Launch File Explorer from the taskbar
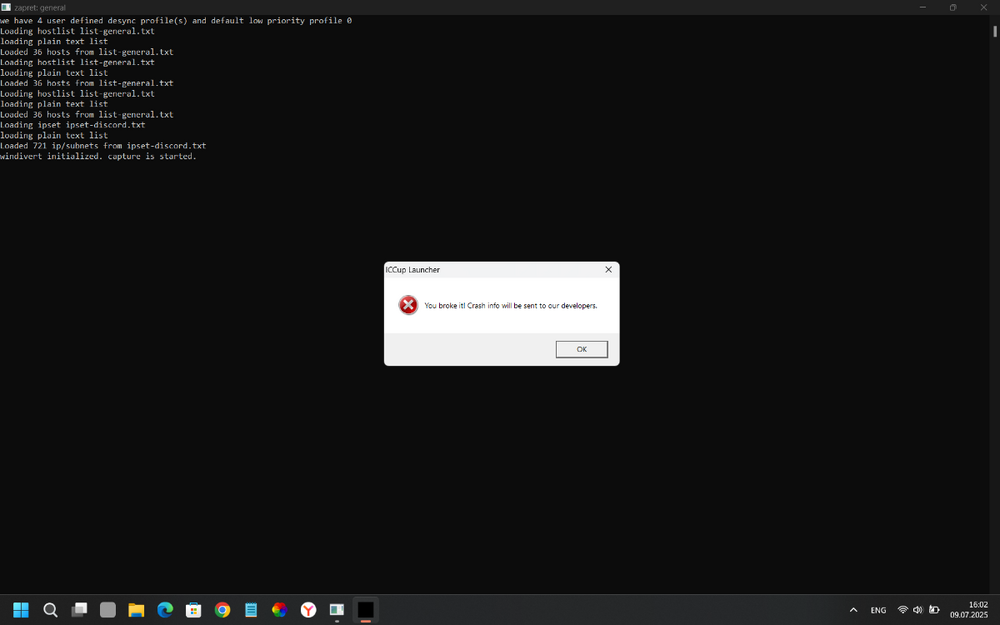The height and width of the screenshot is (625, 1000). tap(136, 609)
